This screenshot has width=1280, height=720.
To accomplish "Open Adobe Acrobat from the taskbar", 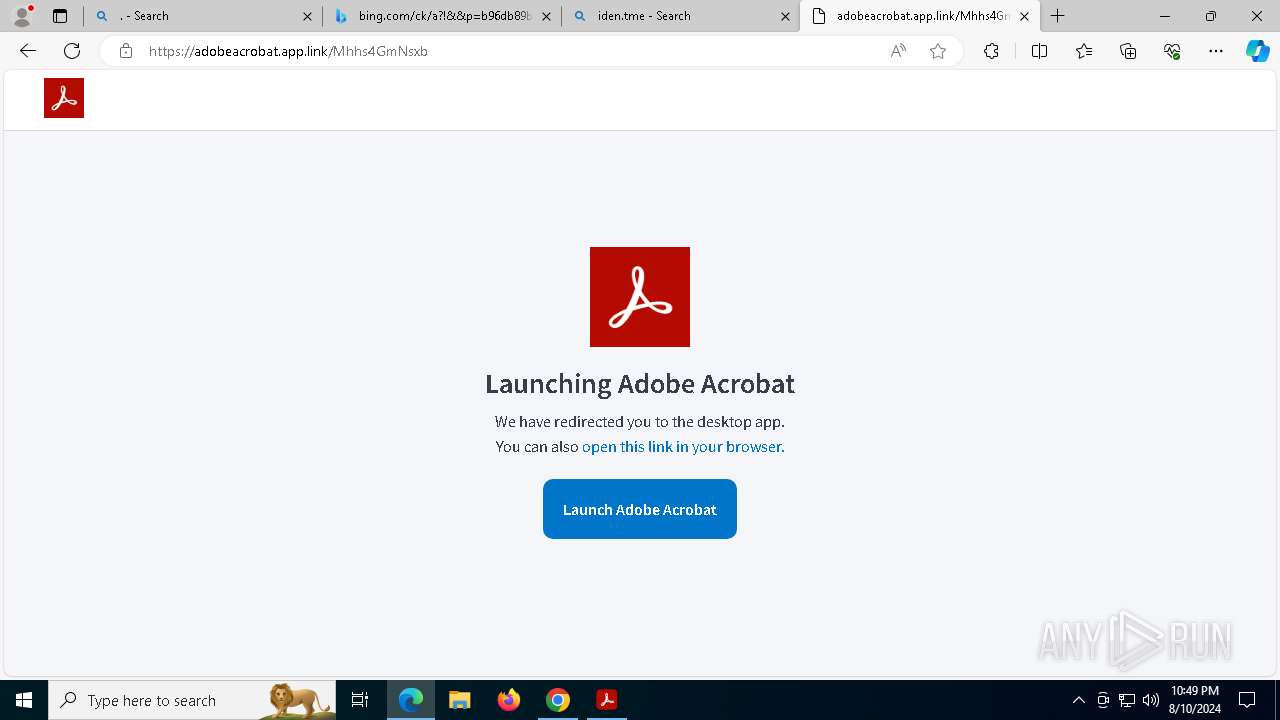I will tap(606, 700).
